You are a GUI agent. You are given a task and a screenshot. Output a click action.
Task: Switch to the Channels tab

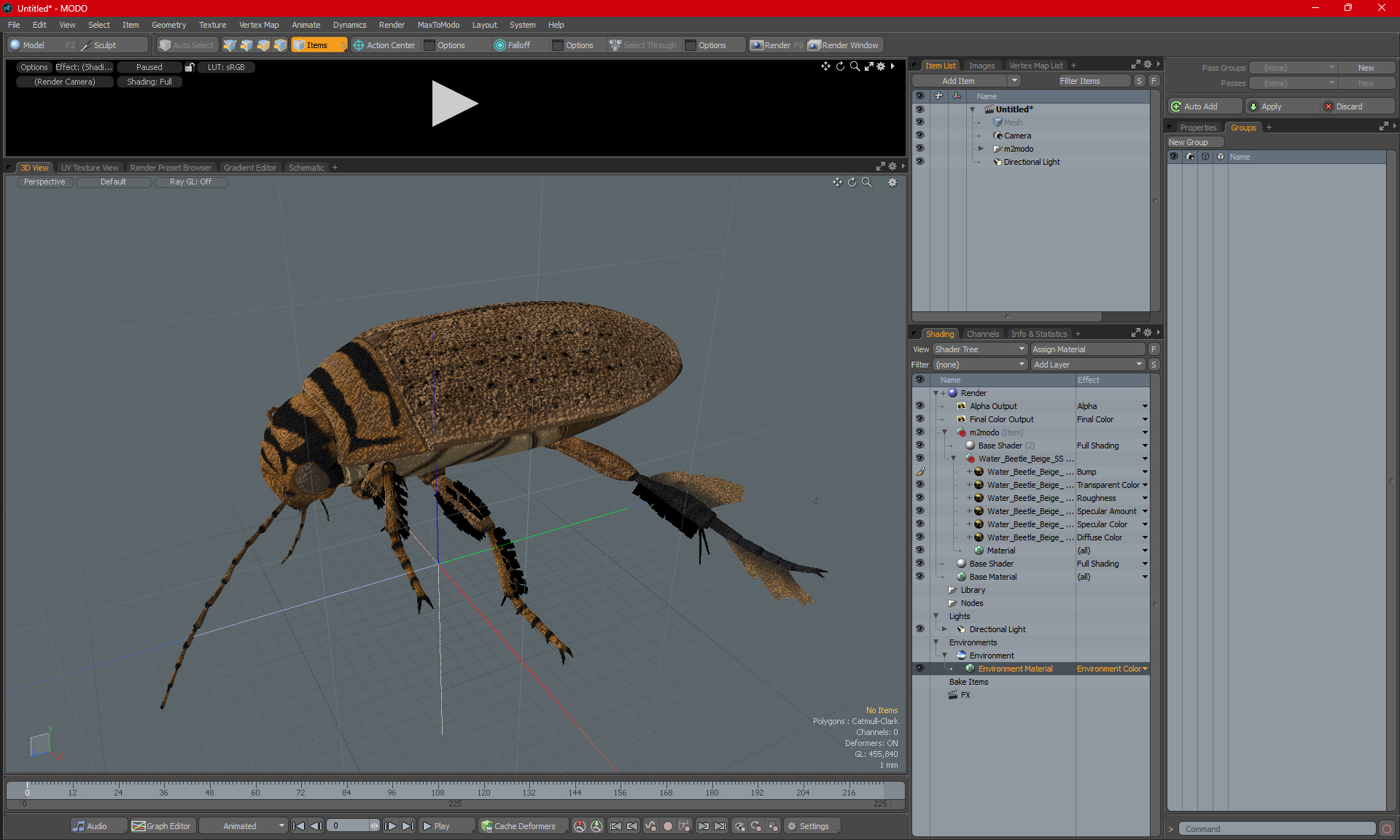[983, 334]
